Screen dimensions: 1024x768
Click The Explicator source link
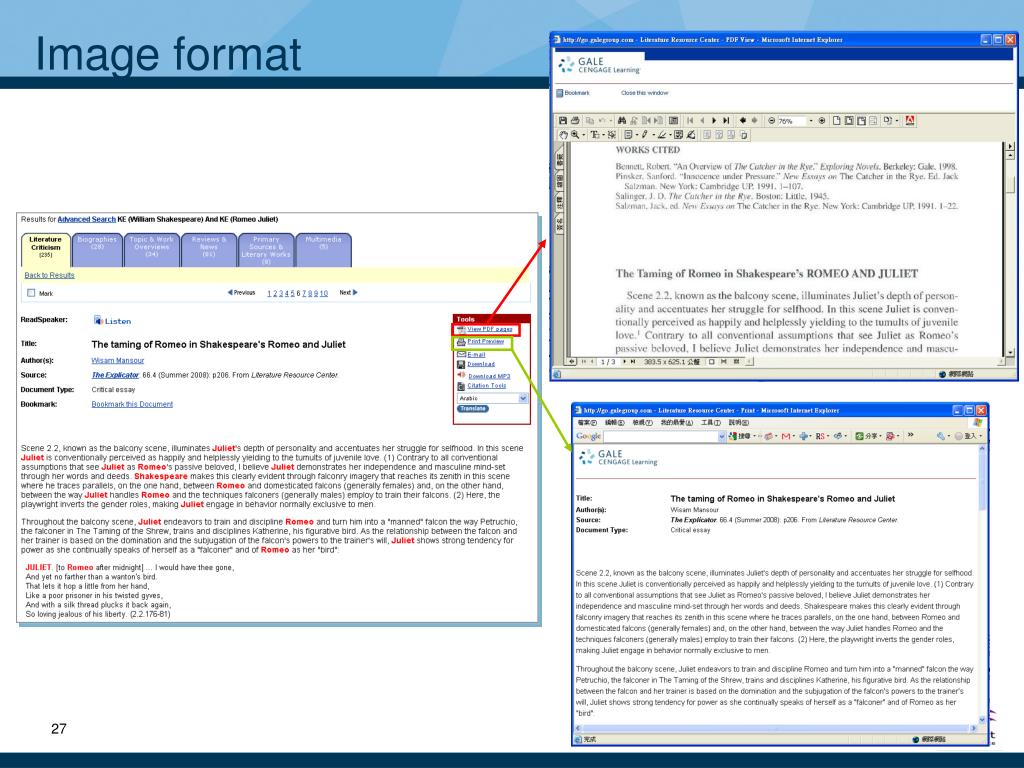115,375
